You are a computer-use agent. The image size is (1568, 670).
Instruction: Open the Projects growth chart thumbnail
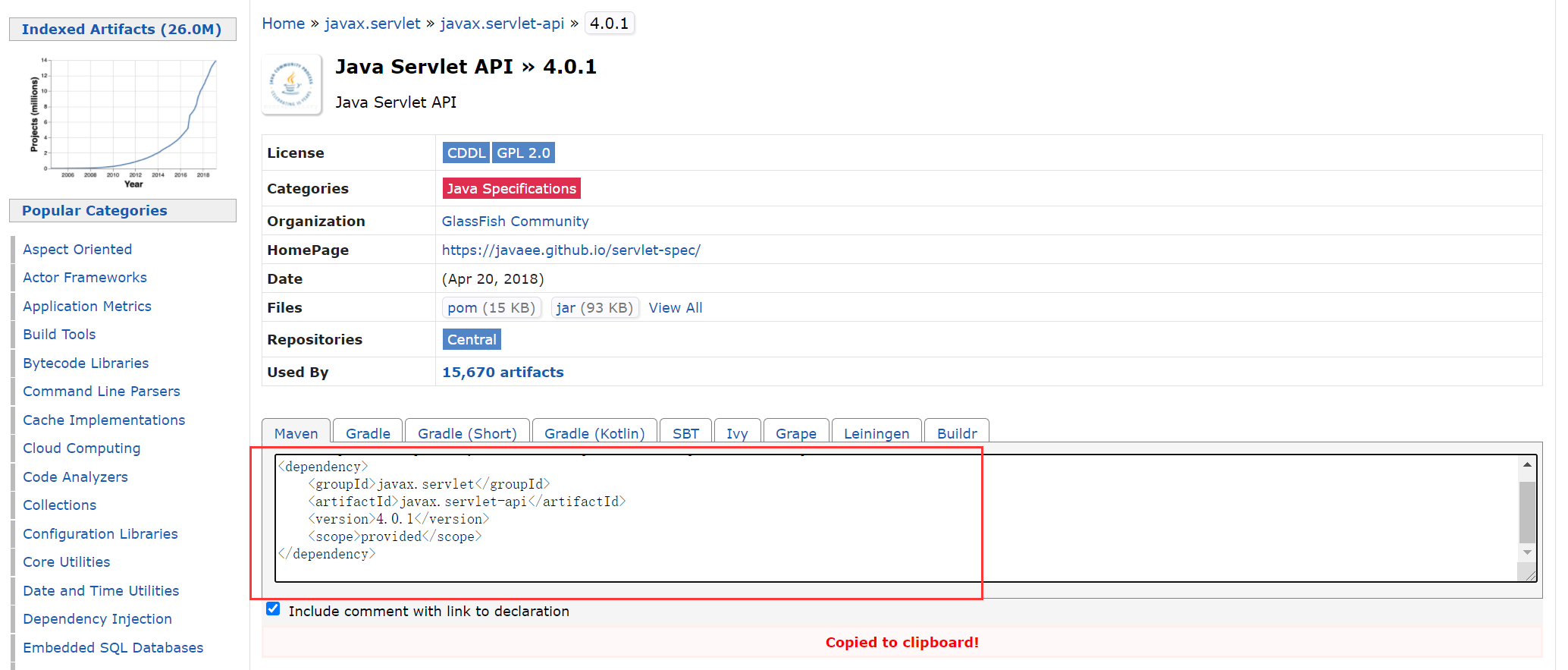click(123, 121)
